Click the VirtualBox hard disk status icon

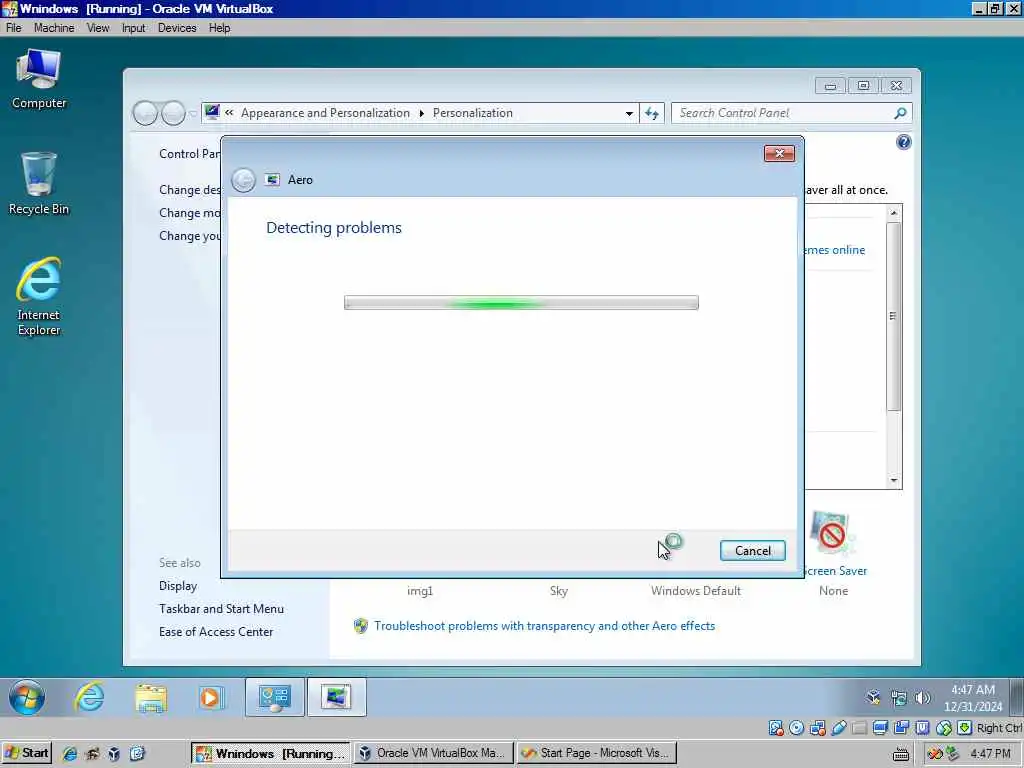[x=776, y=728]
